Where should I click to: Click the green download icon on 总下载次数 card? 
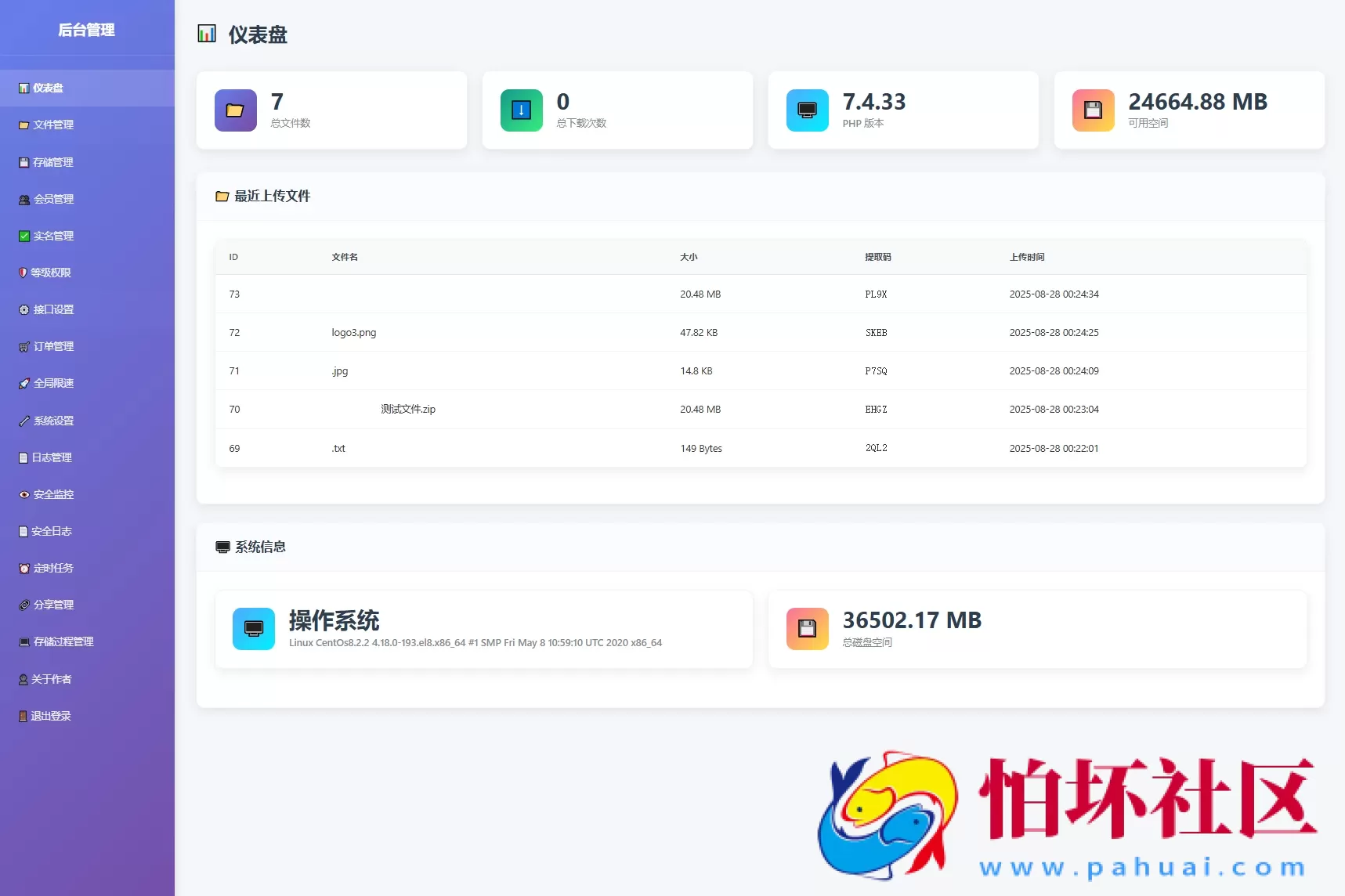(x=520, y=110)
